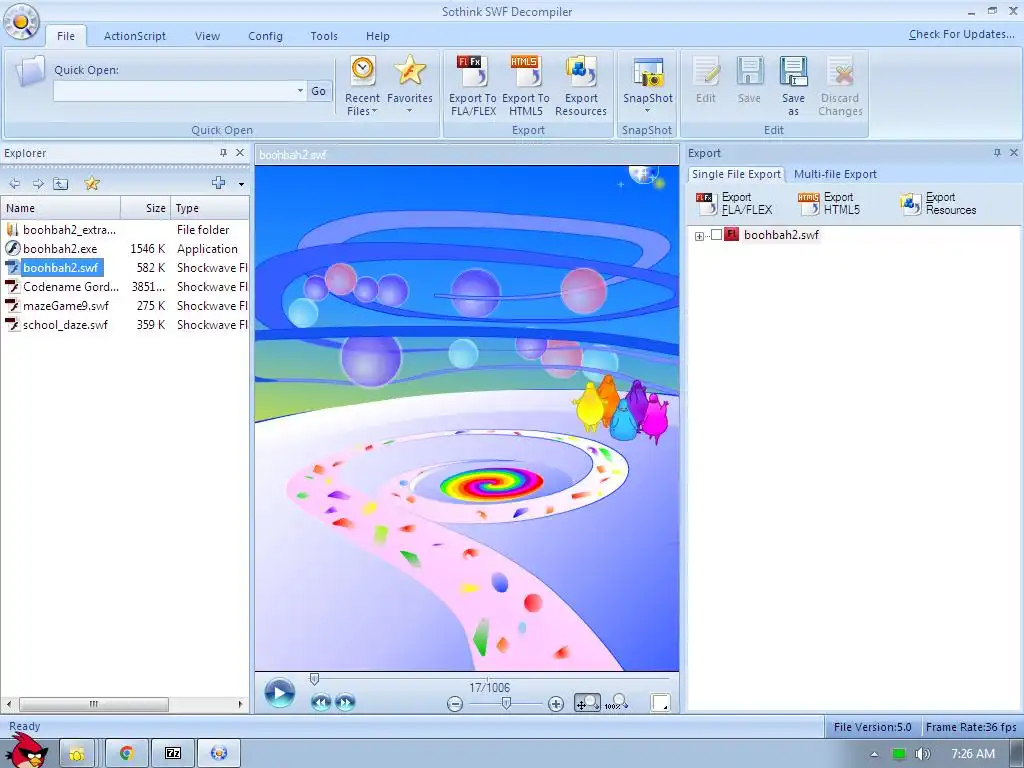Sort by the Type column header
Image resolution: width=1024 pixels, height=768 pixels.
click(210, 208)
